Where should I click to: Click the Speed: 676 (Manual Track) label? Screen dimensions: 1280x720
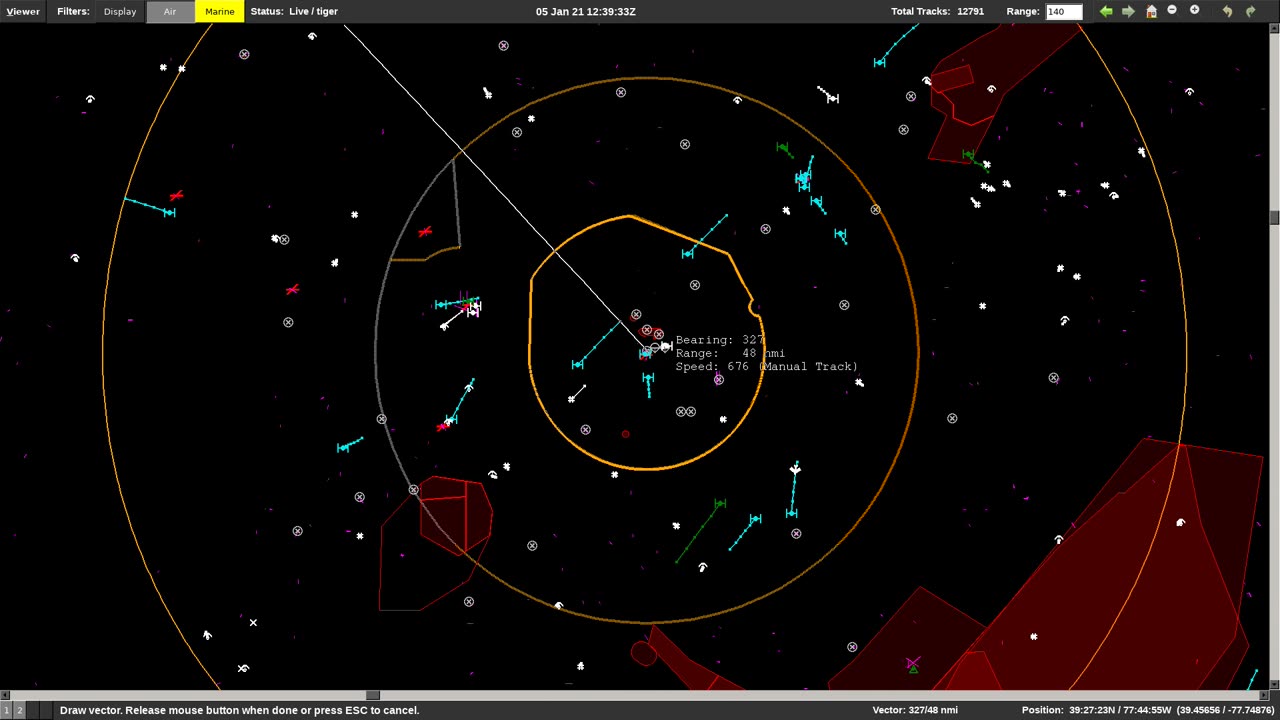click(766, 366)
